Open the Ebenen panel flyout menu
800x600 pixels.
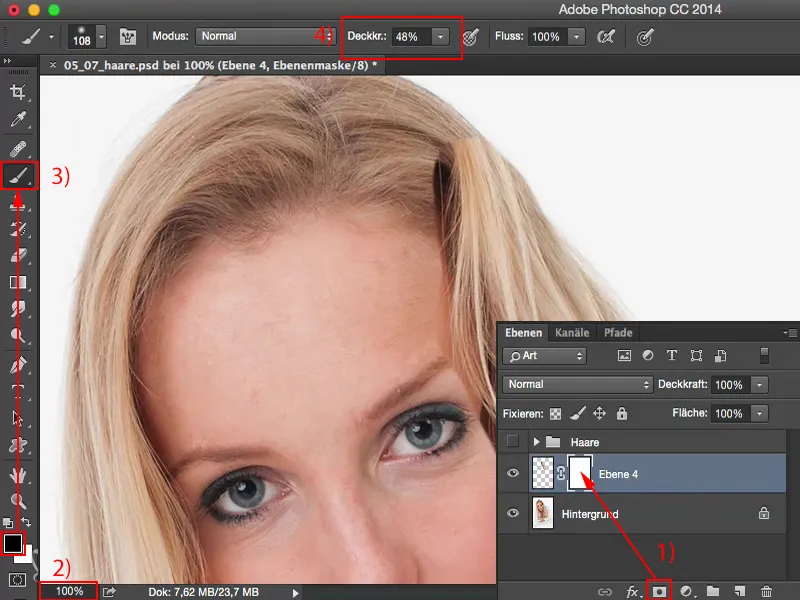[x=790, y=333]
